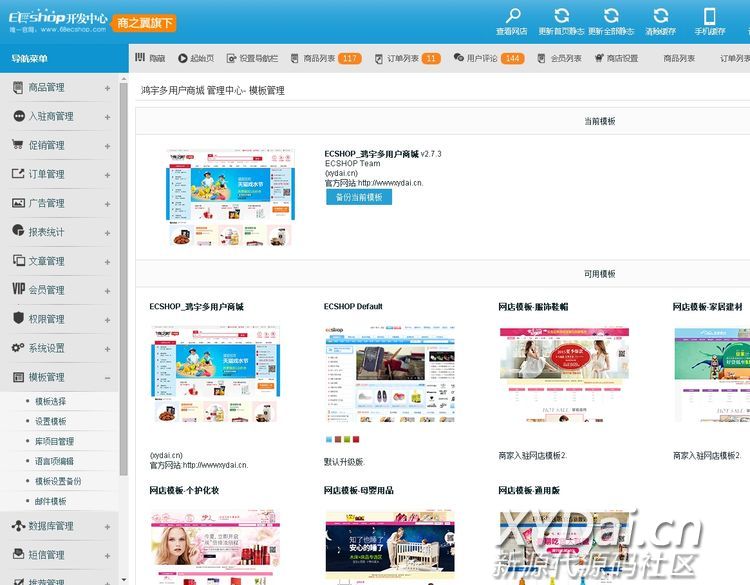
Task: Expand 会员管理 with its plus sign
Action: [x=108, y=291]
